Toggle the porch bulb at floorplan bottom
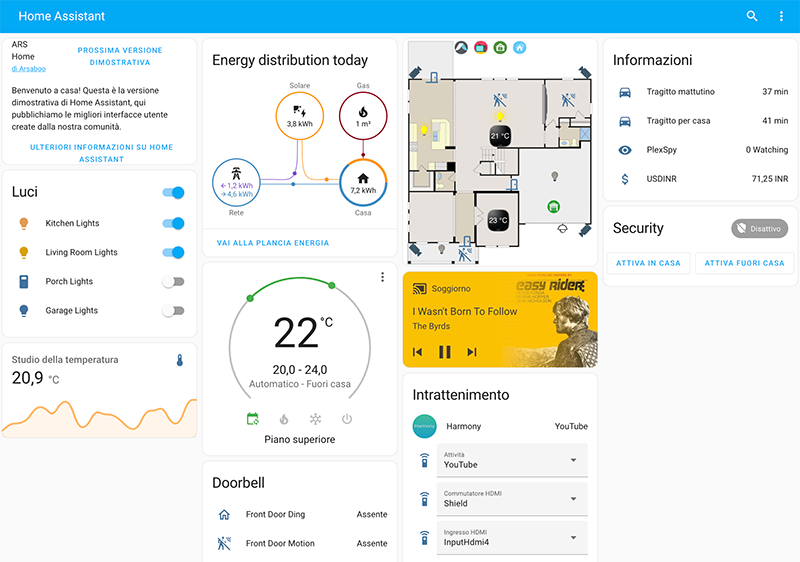 (x=441, y=249)
